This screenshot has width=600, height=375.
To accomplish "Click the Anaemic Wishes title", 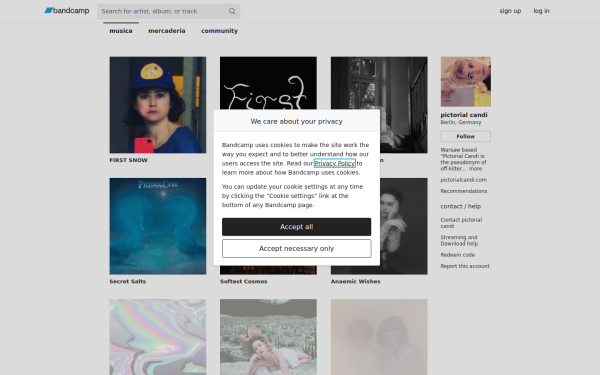I will (355, 281).
